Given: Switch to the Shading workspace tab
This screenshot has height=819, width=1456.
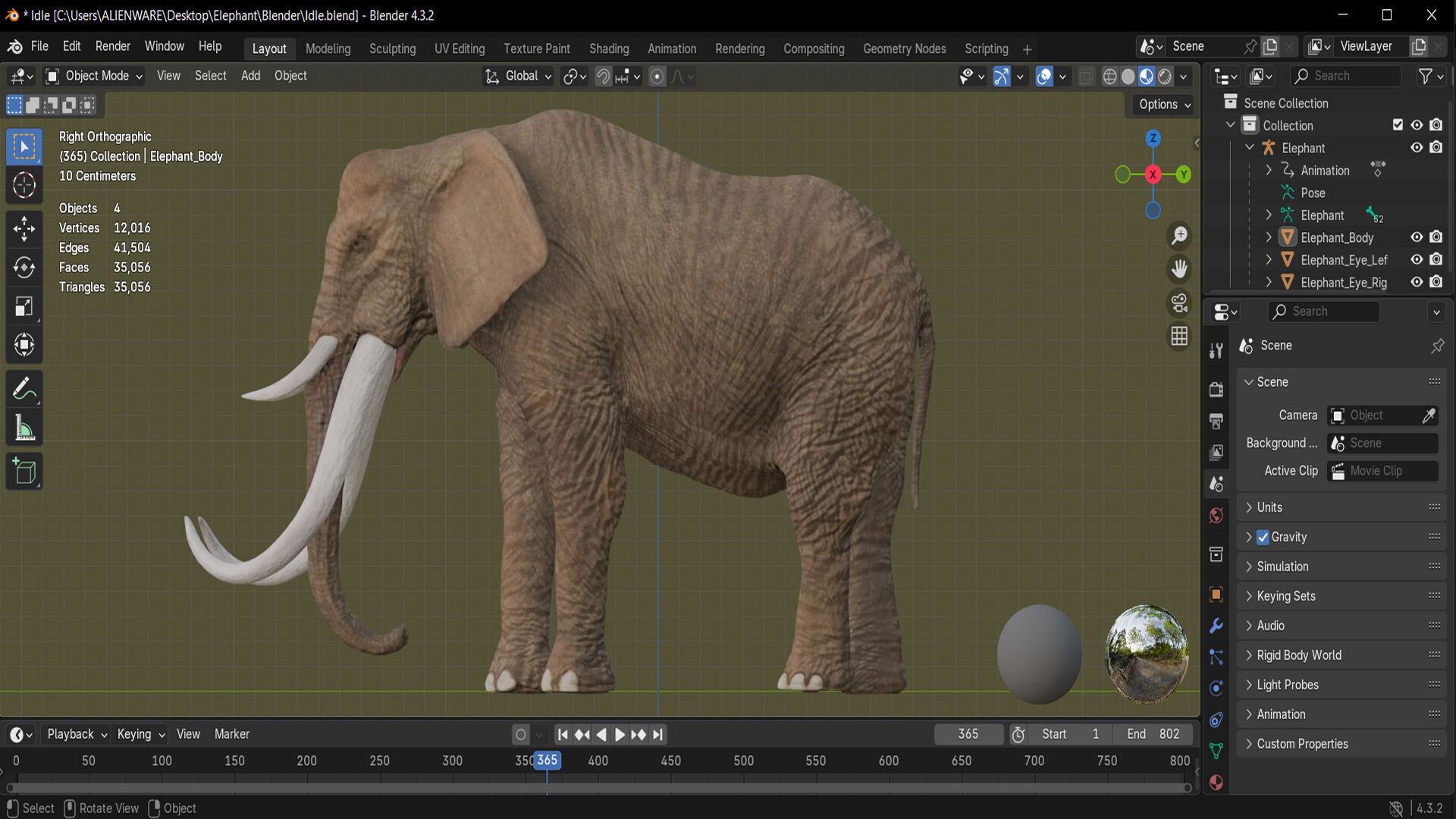Looking at the screenshot, I should 609,49.
